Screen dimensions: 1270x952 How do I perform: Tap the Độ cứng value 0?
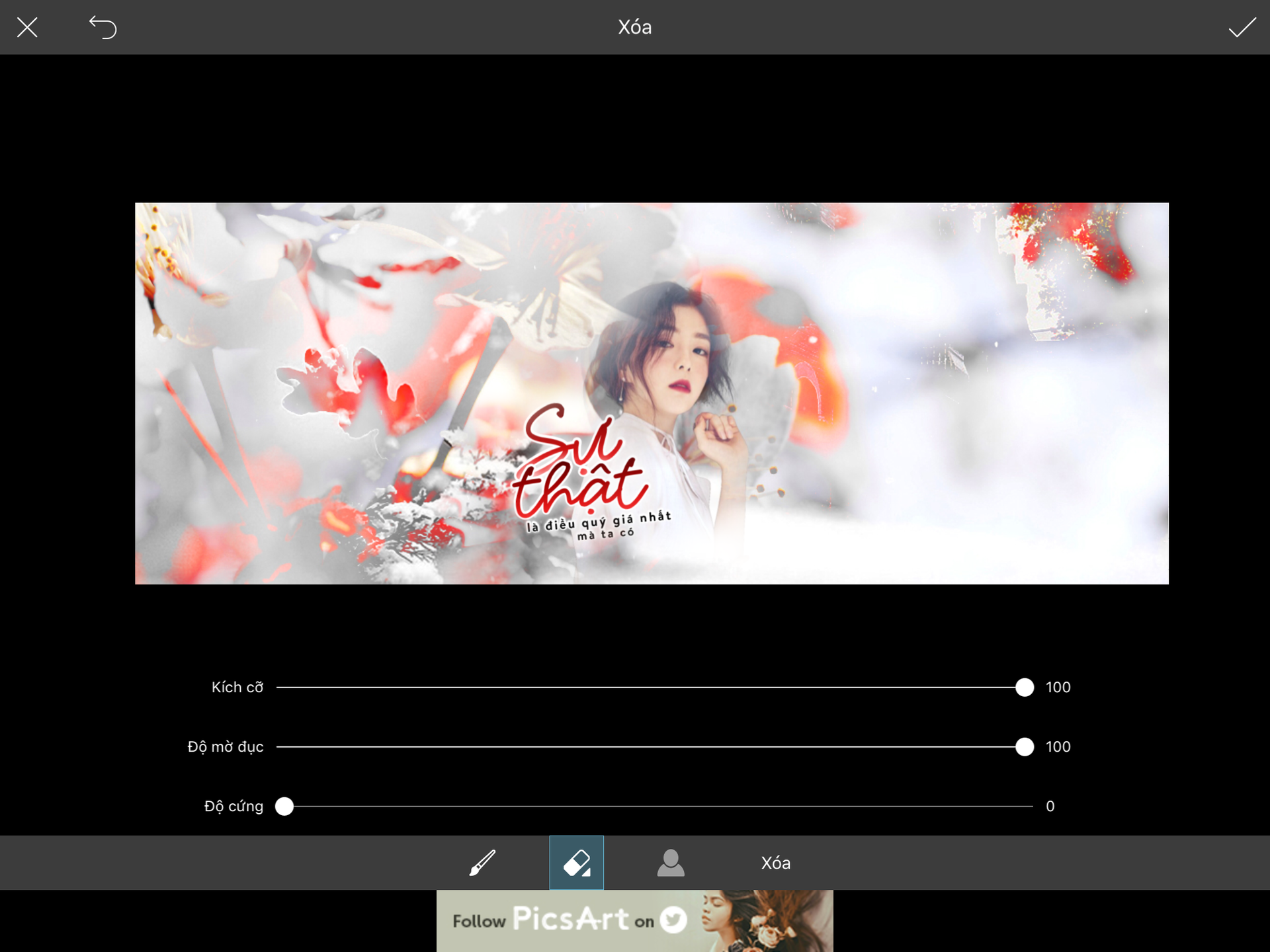coord(1050,807)
